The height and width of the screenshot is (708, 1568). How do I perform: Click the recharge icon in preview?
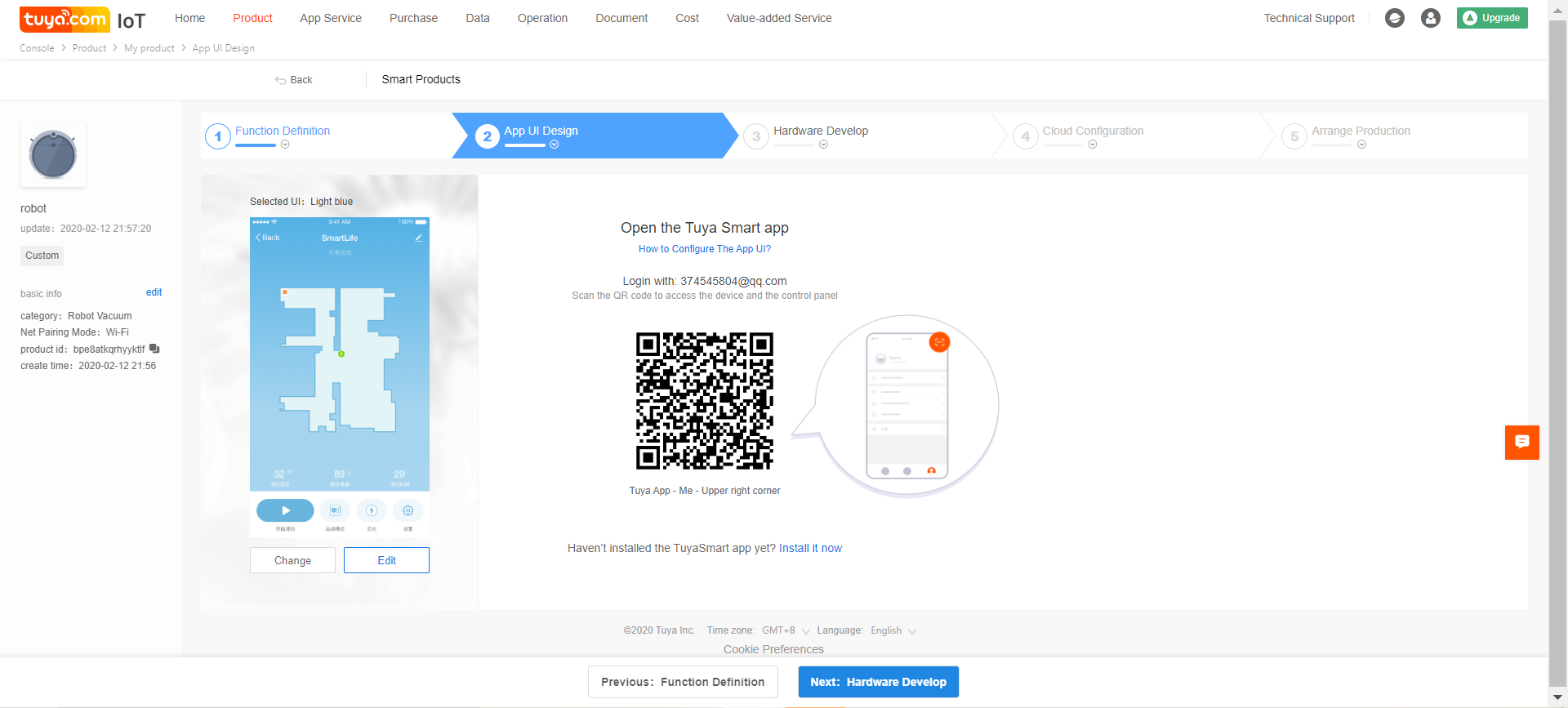click(x=372, y=510)
